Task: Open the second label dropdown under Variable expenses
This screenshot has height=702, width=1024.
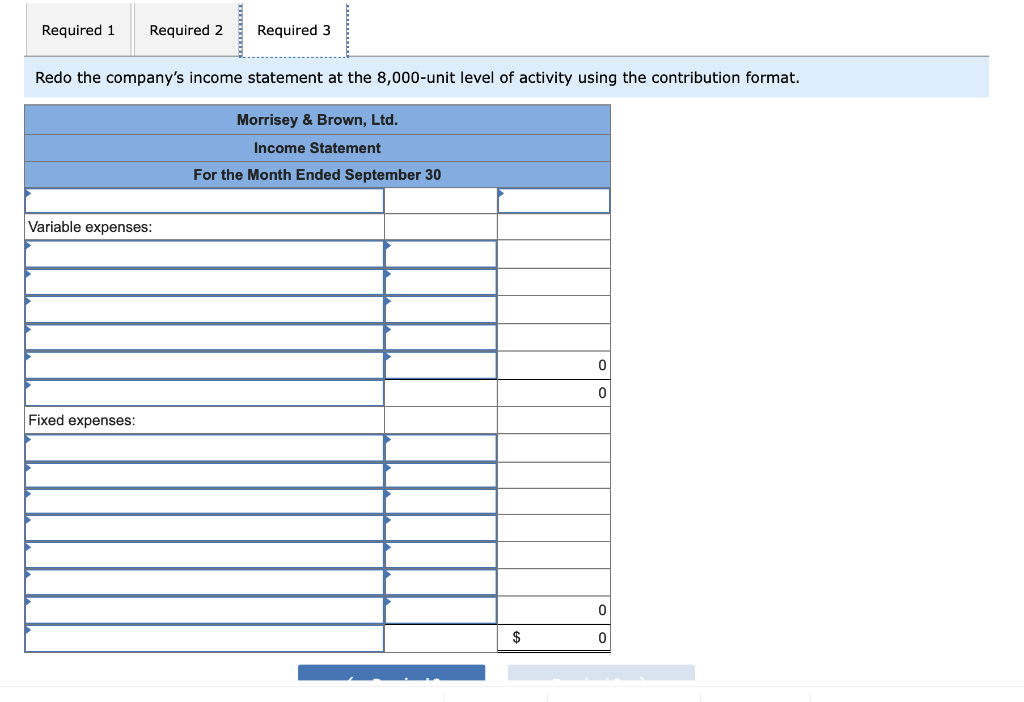Action: pyautogui.click(x=204, y=282)
